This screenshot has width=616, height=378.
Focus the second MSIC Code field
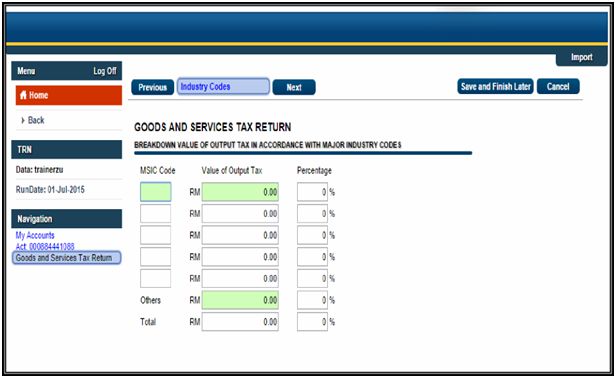click(x=156, y=213)
